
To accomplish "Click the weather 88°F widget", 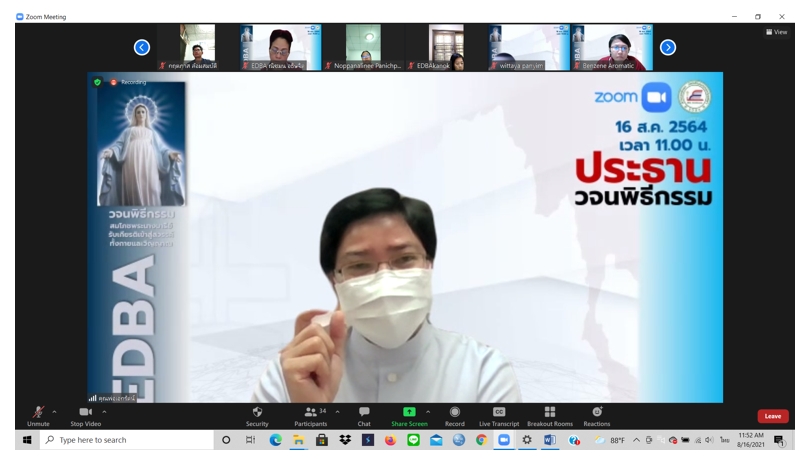I will (609, 440).
